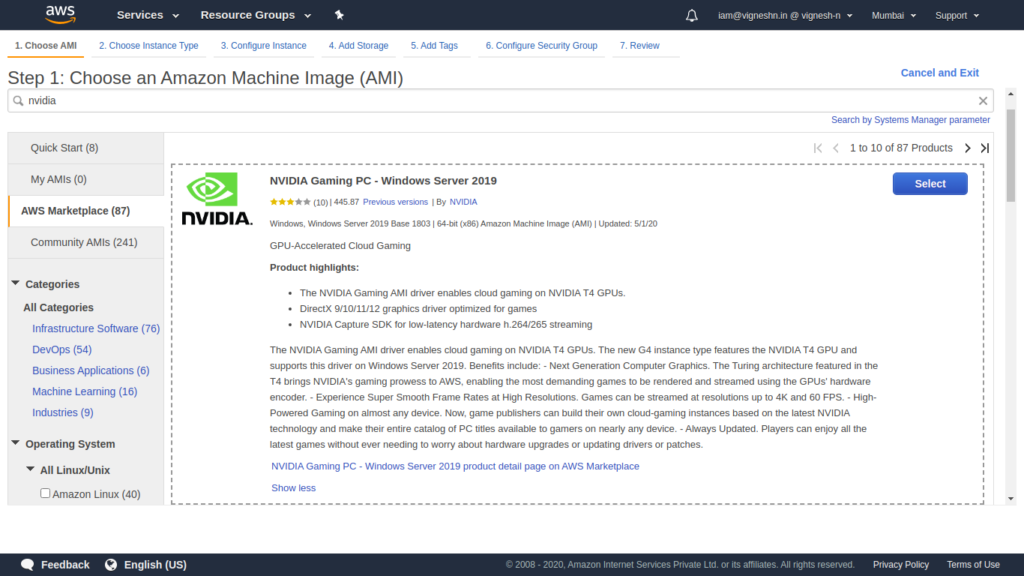The height and width of the screenshot is (576, 1024).
Task: Click the NVIDIA Gaming PC title
Action: tap(383, 181)
